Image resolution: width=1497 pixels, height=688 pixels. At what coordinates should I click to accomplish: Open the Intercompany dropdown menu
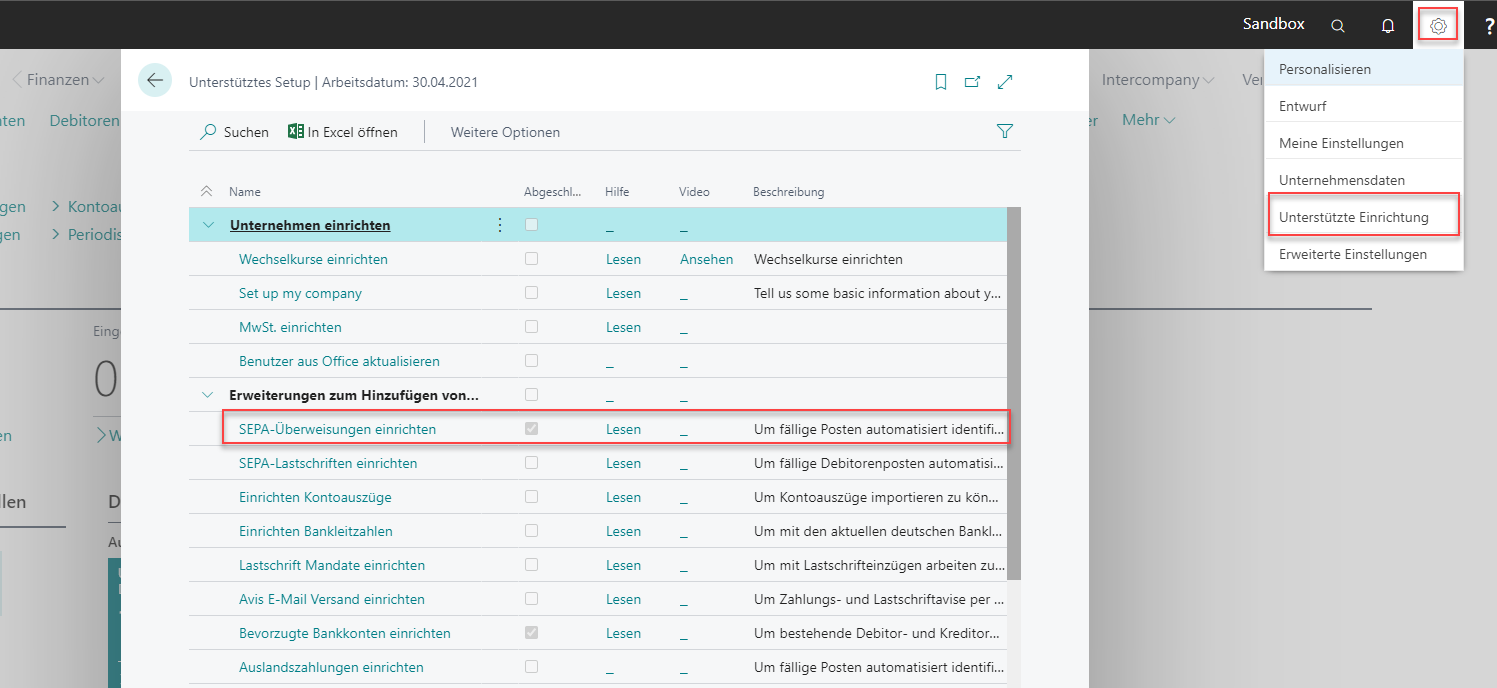pyautogui.click(x=1158, y=80)
